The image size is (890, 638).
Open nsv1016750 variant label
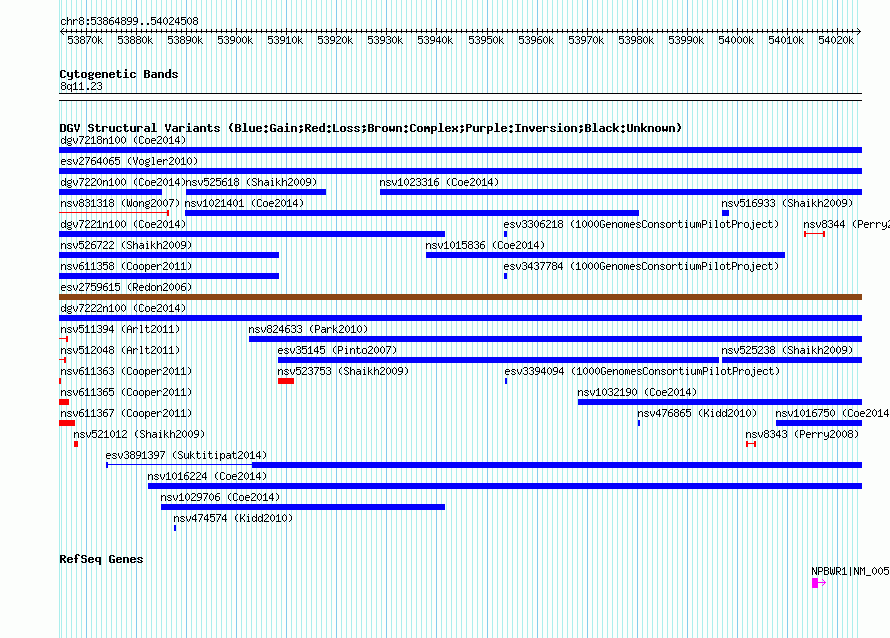coord(832,413)
